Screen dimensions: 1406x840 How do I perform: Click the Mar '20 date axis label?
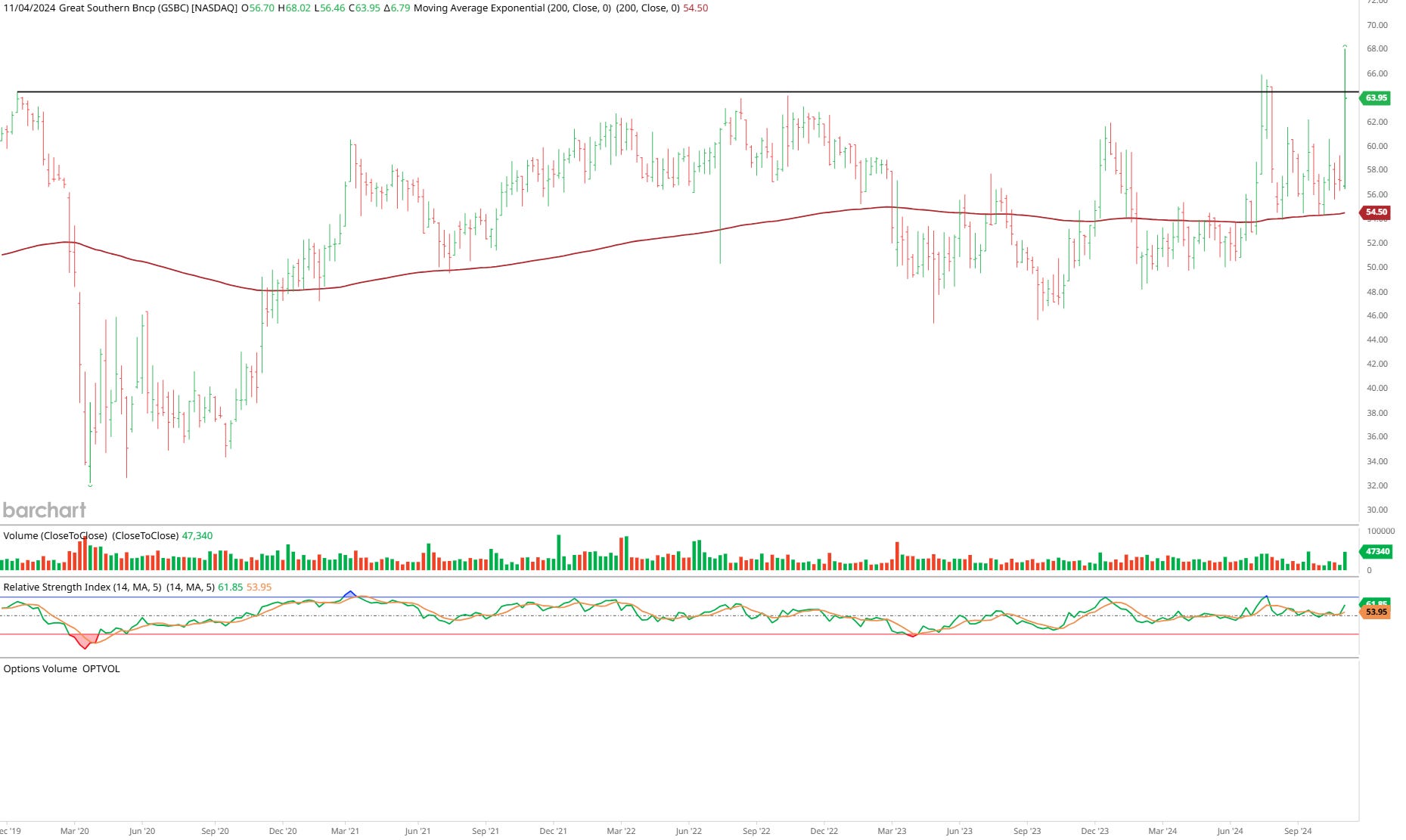pos(74,831)
